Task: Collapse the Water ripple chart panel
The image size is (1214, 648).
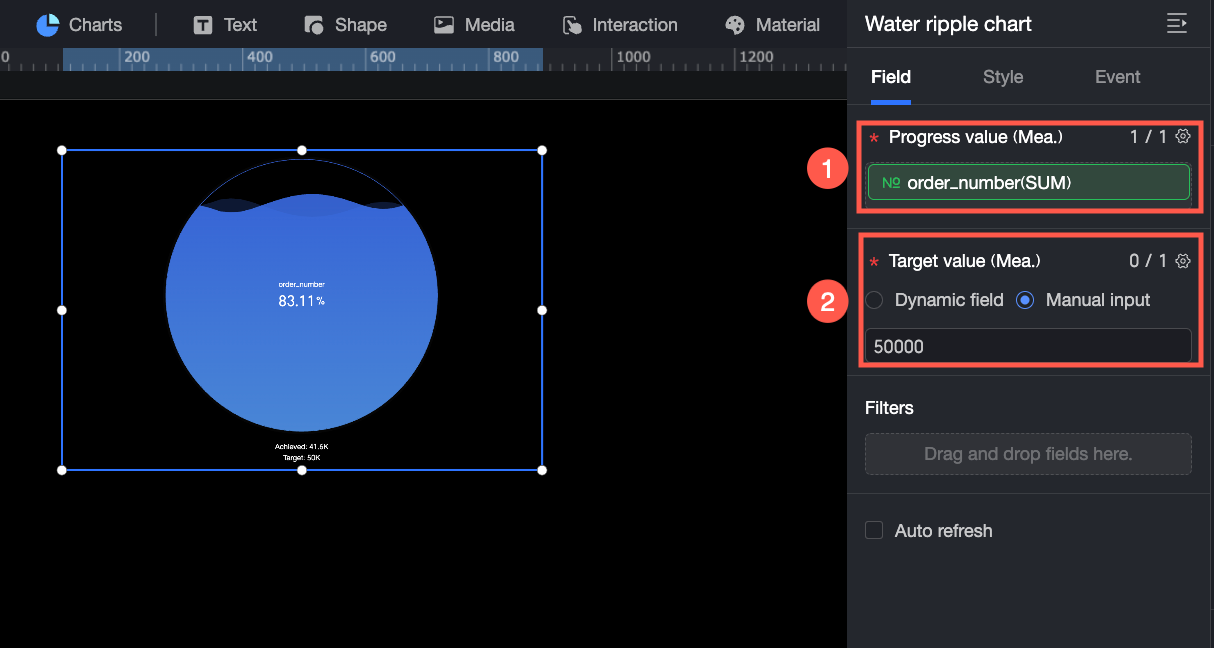Action: click(1177, 23)
